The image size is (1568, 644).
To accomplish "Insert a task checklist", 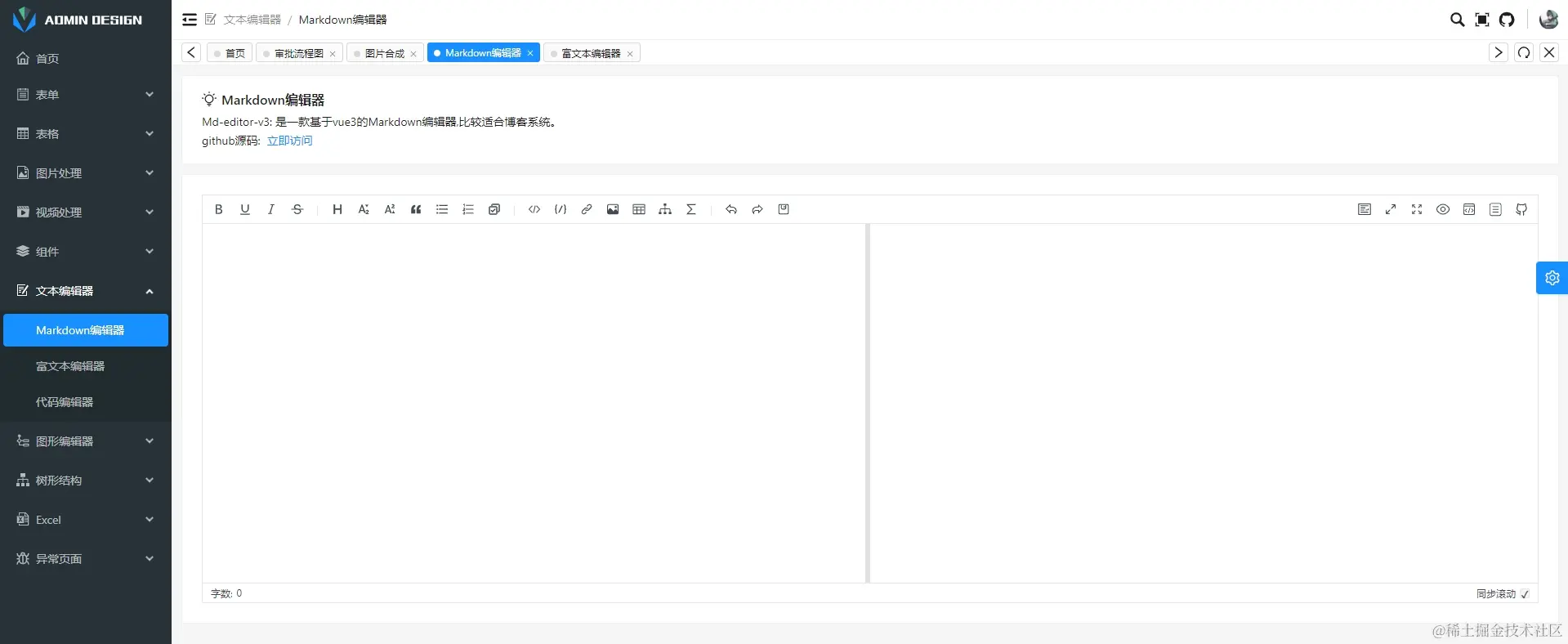I will (x=494, y=209).
